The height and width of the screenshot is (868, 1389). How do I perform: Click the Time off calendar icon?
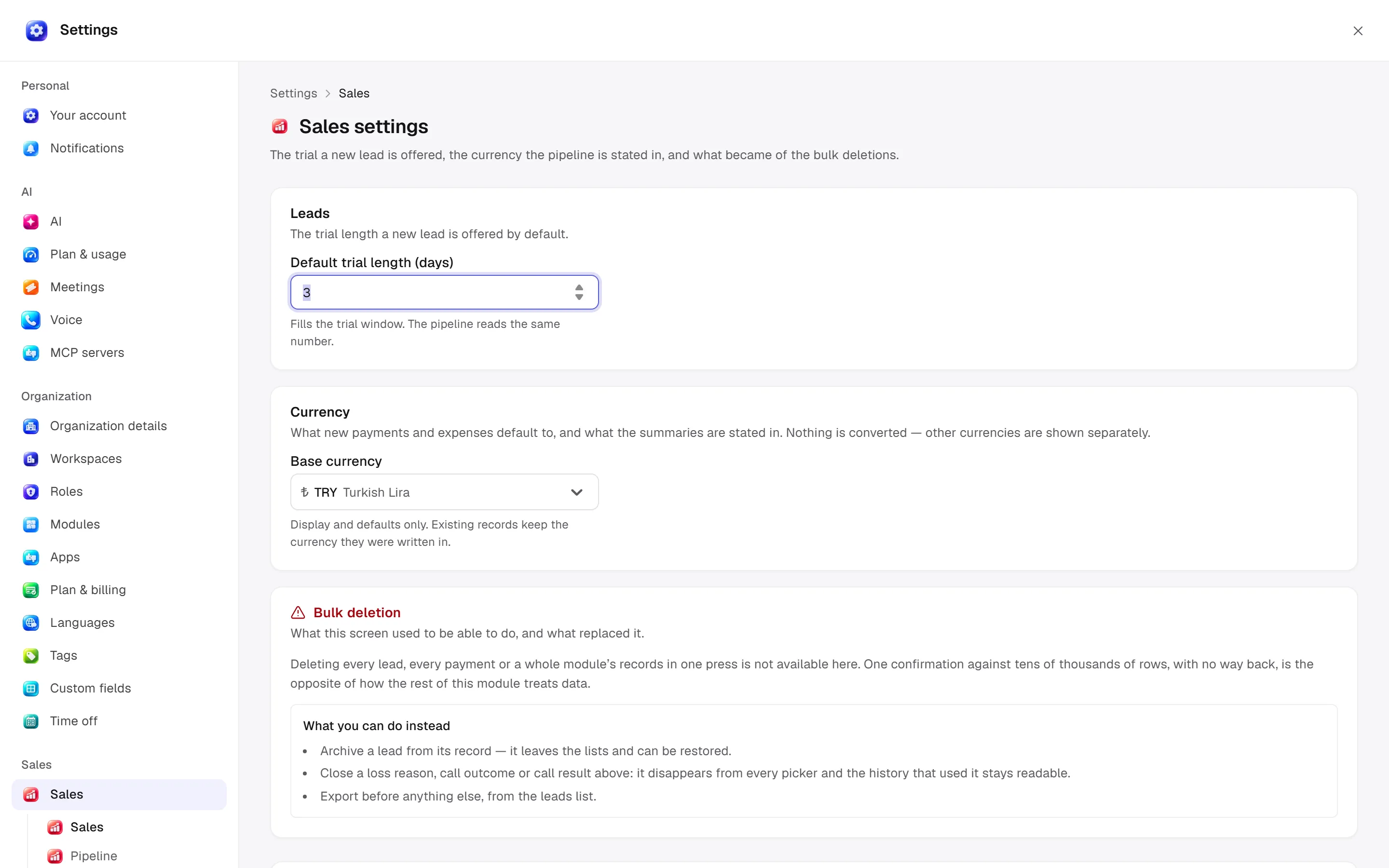coord(31,721)
